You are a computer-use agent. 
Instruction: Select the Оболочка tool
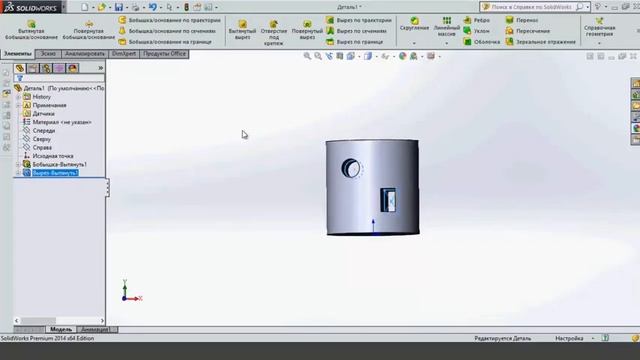[482, 42]
